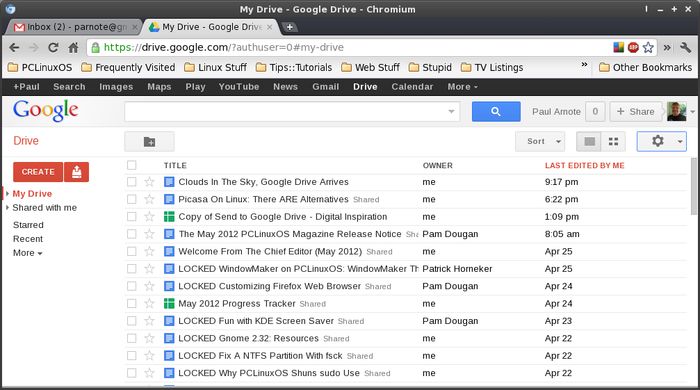The width and height of the screenshot is (700, 390).
Task: Show hidden bookmarks with the chevron
Action: tap(584, 65)
